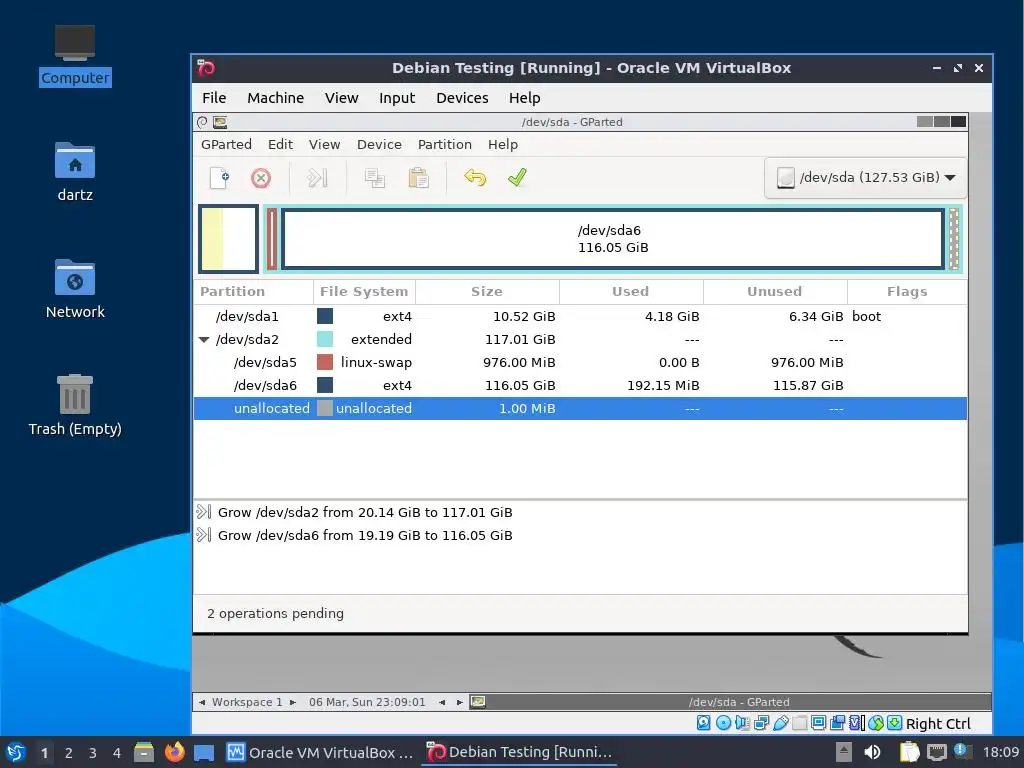Screen dimensions: 1024x768
Task: Open the clipboard manager tray icon
Action: (909, 752)
